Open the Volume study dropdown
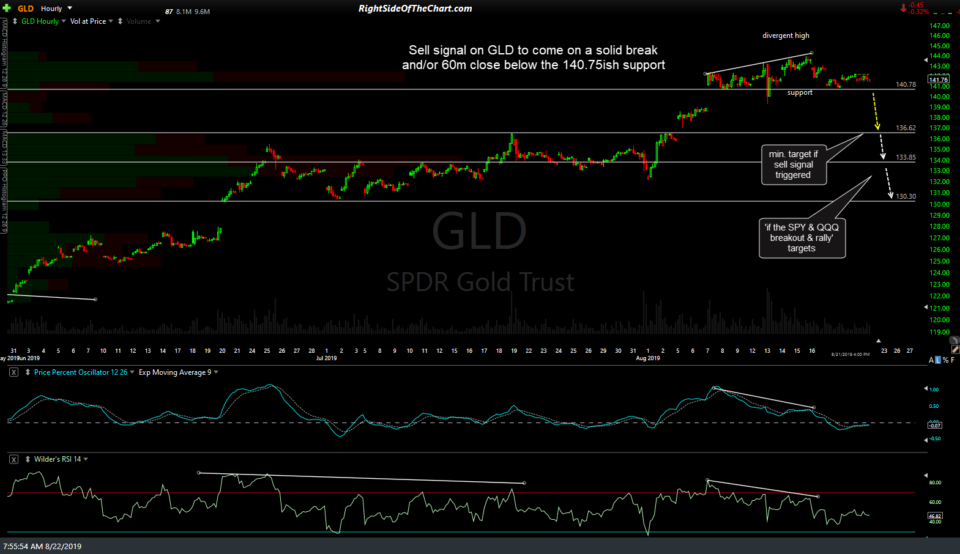 157,21
